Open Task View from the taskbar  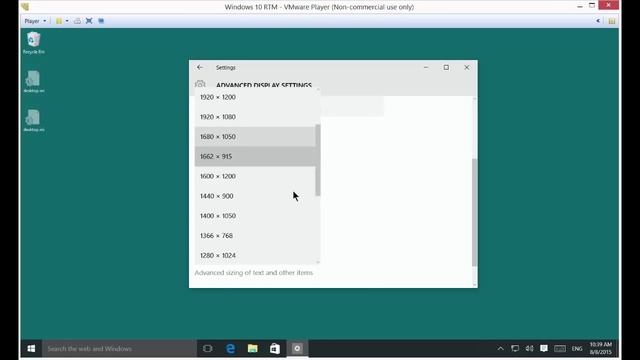pos(207,349)
